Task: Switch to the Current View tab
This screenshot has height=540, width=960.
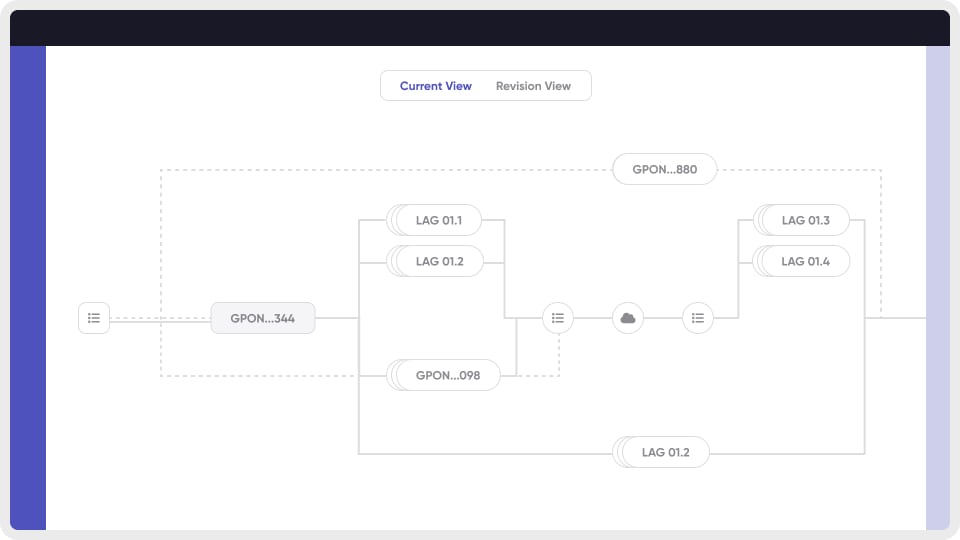Action: pyautogui.click(x=435, y=86)
